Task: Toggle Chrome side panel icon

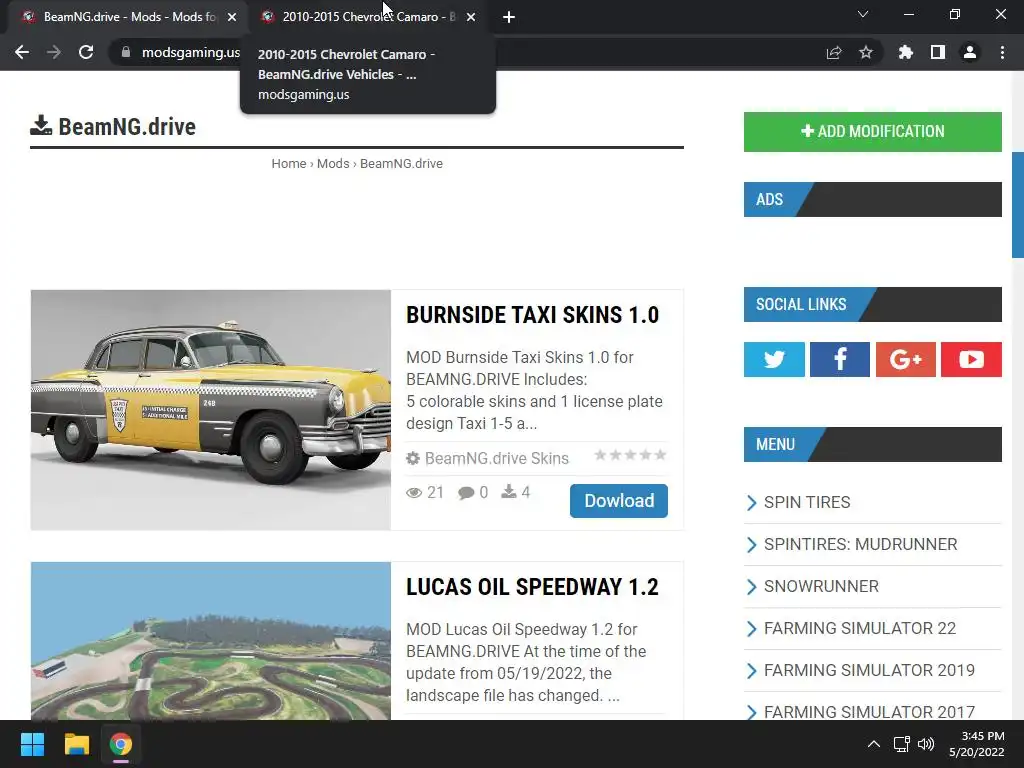Action: (938, 52)
